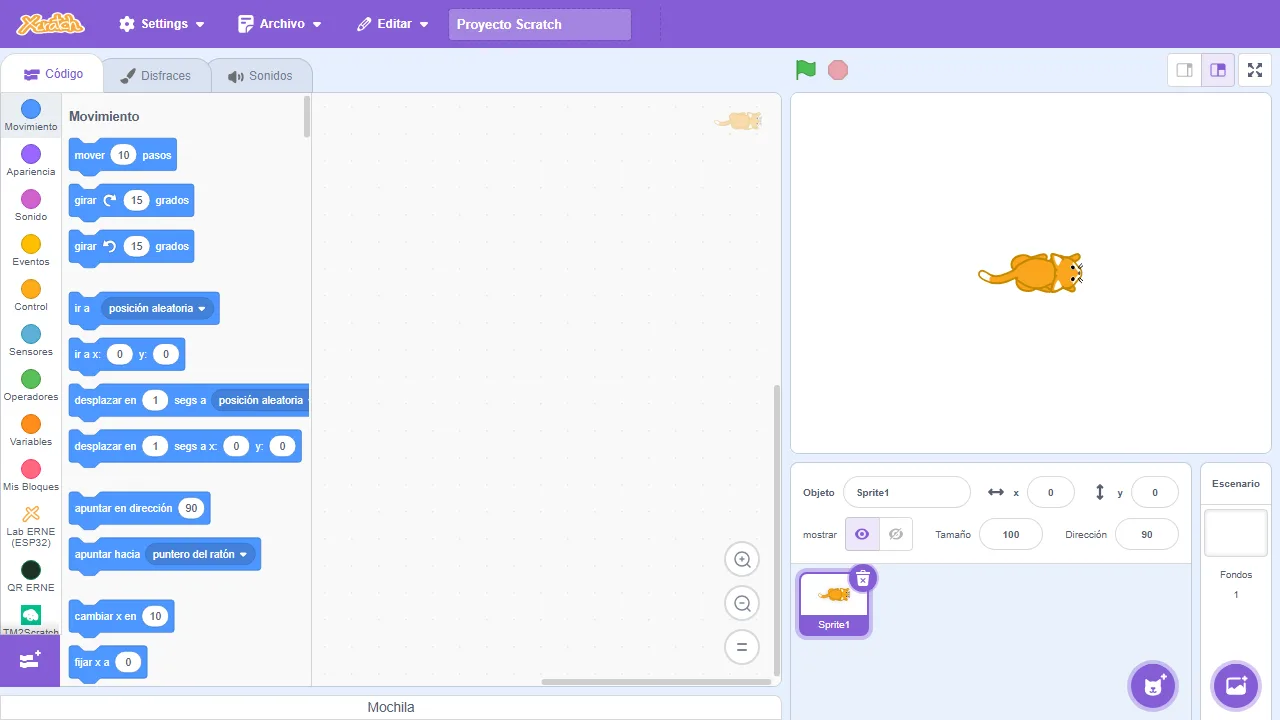Select the Control block category
Screen dimensions: 1280x720
[x=31, y=295]
